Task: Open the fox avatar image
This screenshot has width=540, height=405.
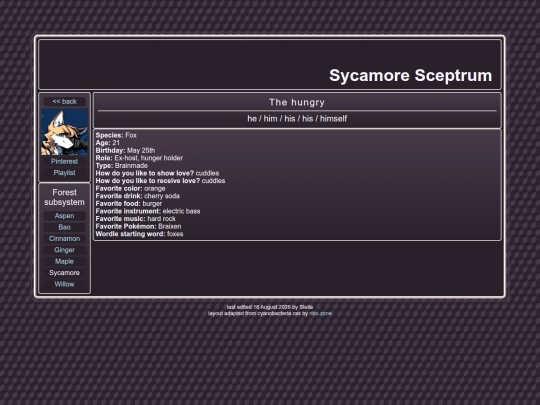Action: tap(64, 132)
